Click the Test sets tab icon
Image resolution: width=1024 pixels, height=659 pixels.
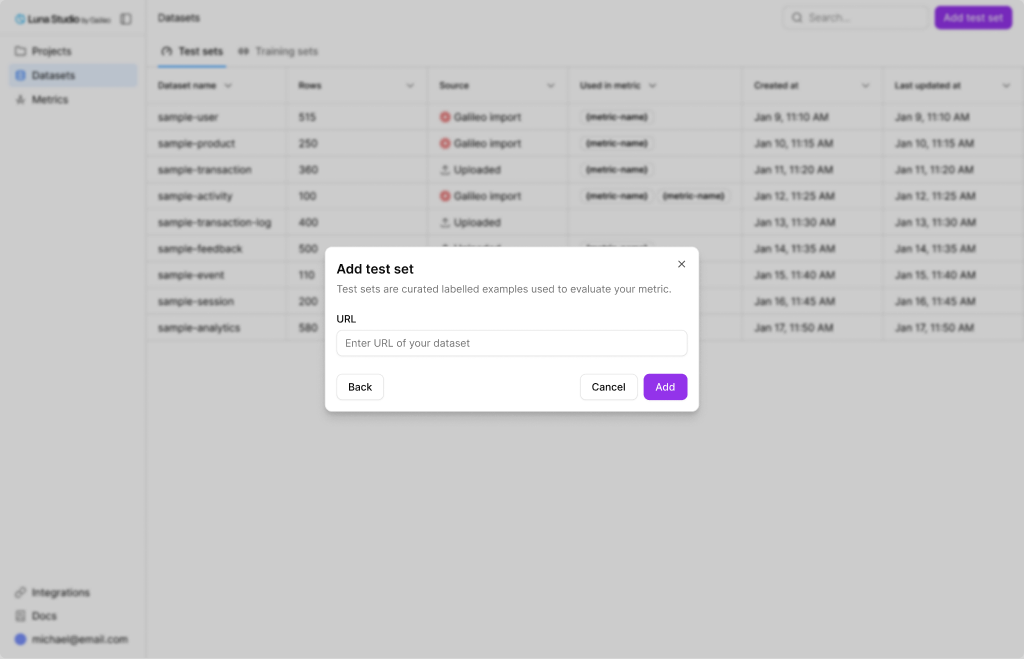point(167,51)
